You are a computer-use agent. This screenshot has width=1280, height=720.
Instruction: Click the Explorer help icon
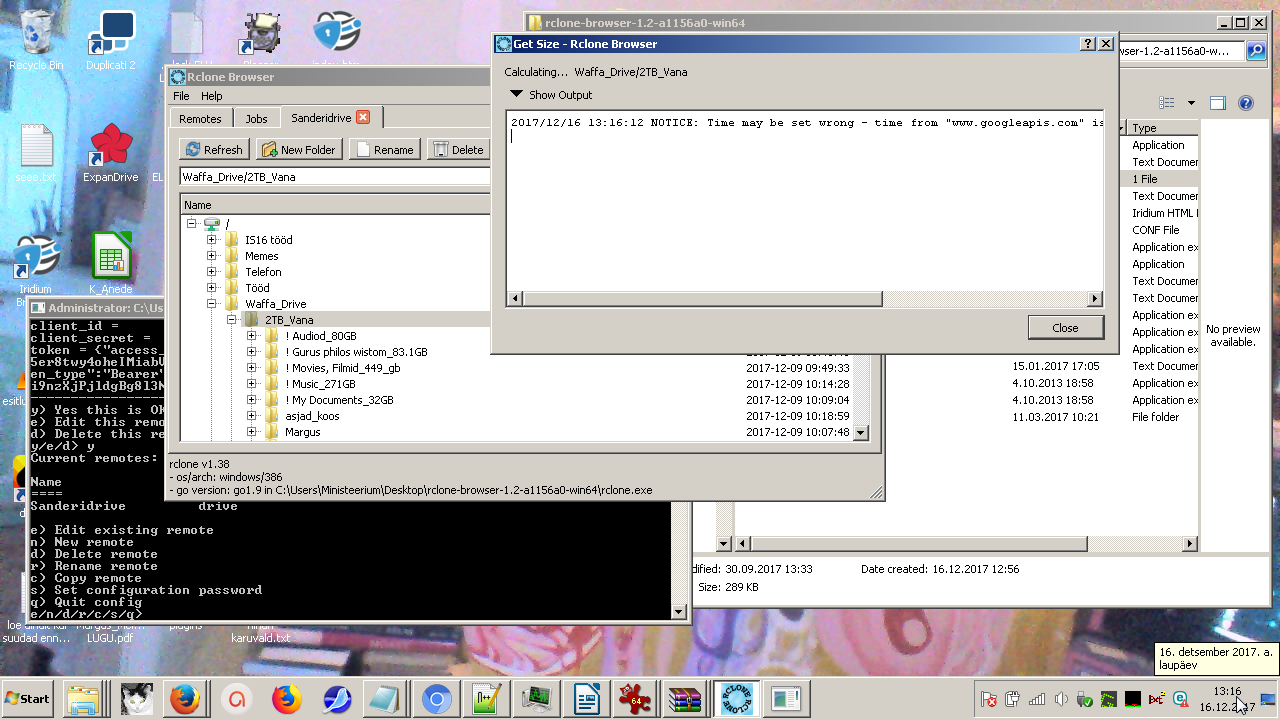pos(1246,103)
